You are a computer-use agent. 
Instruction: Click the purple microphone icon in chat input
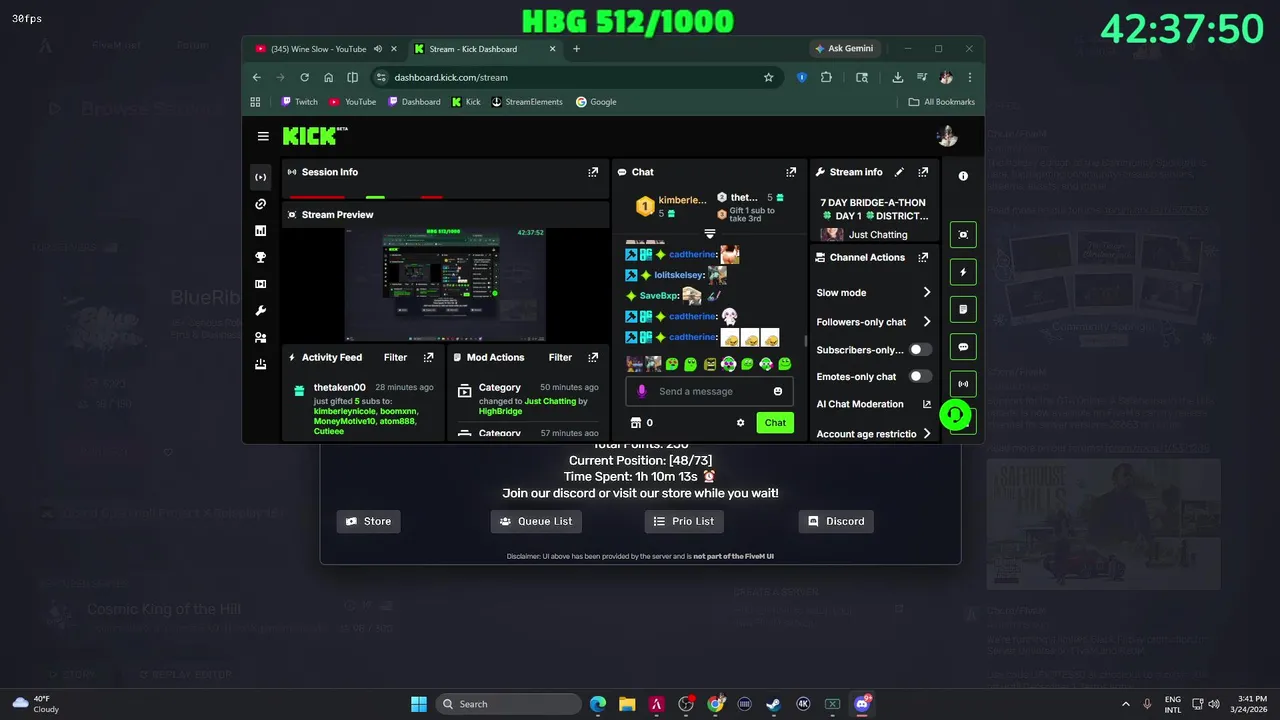[642, 391]
